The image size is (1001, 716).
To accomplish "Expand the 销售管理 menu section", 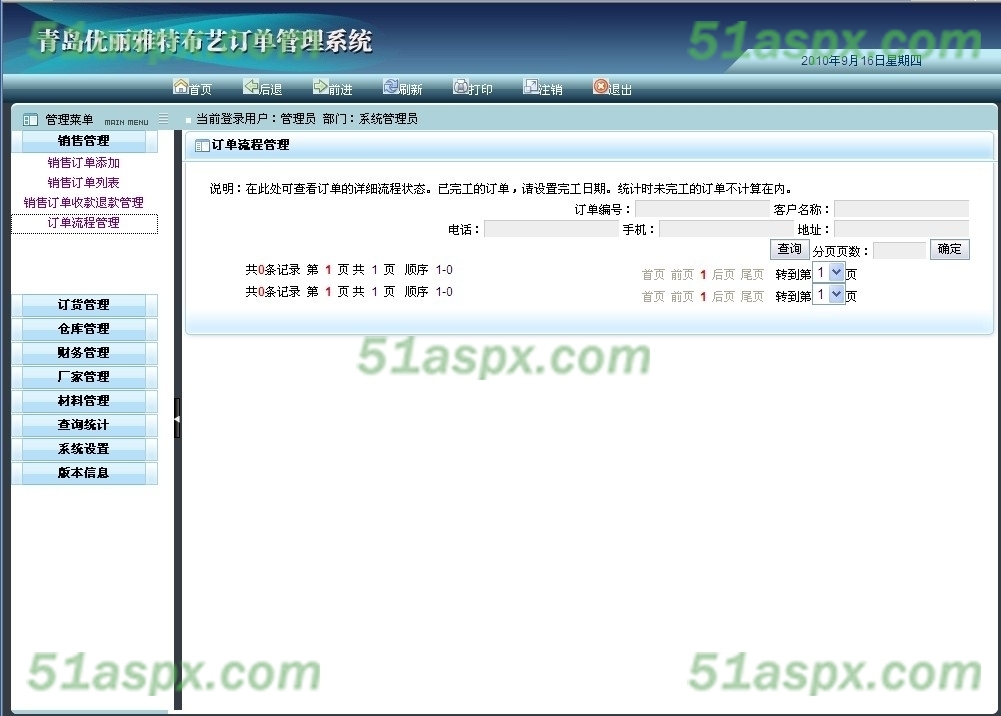I will point(84,141).
